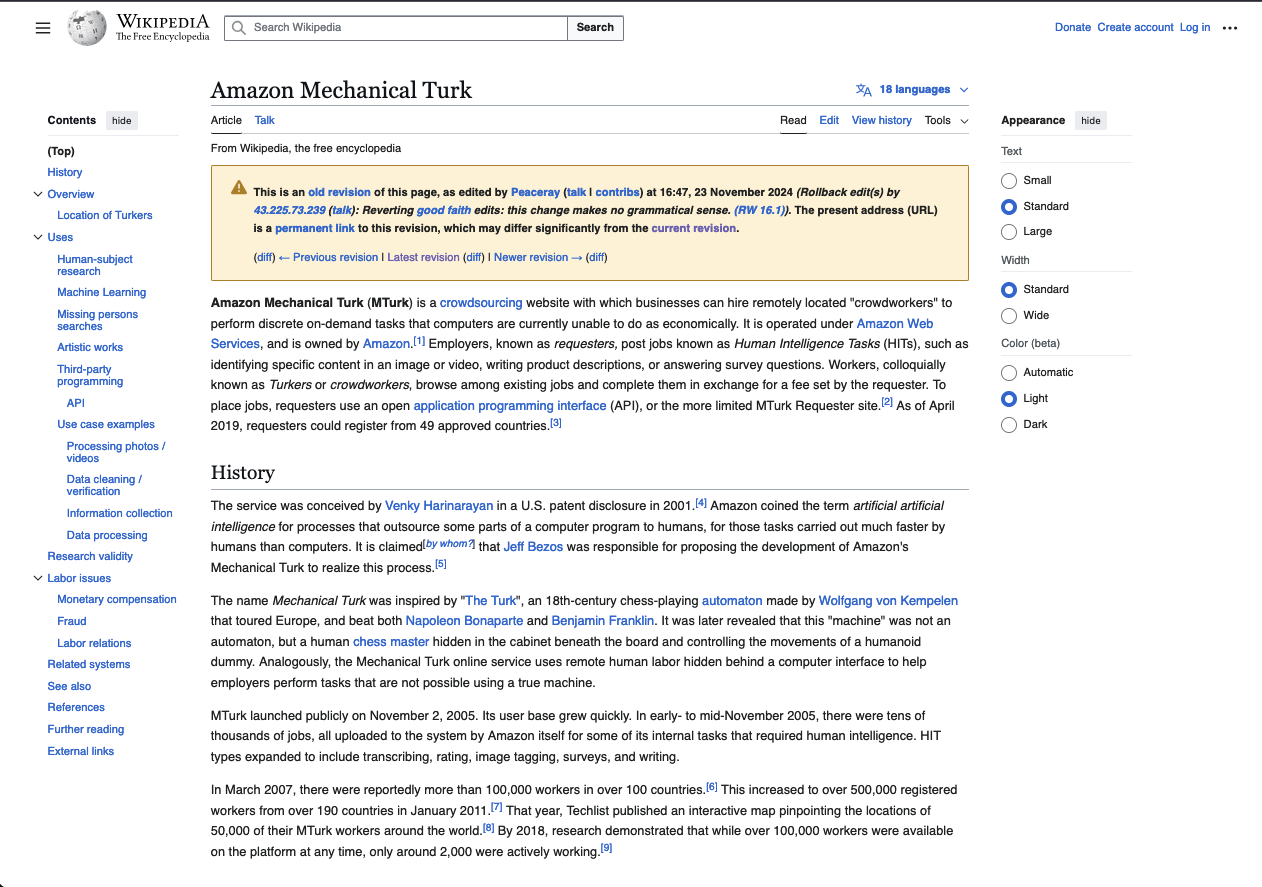Image resolution: width=1262 pixels, height=887 pixels.
Task: Click the warning triangle icon in notice
Action: point(239,187)
